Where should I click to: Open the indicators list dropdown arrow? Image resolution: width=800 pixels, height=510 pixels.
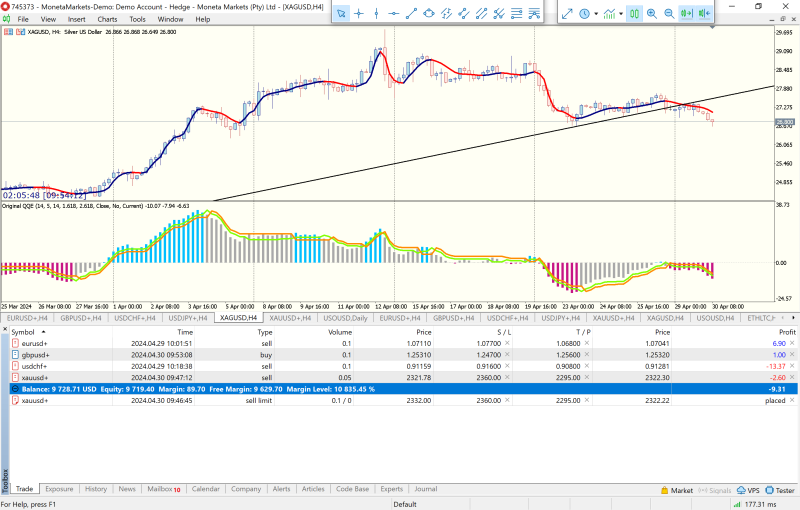point(620,13)
